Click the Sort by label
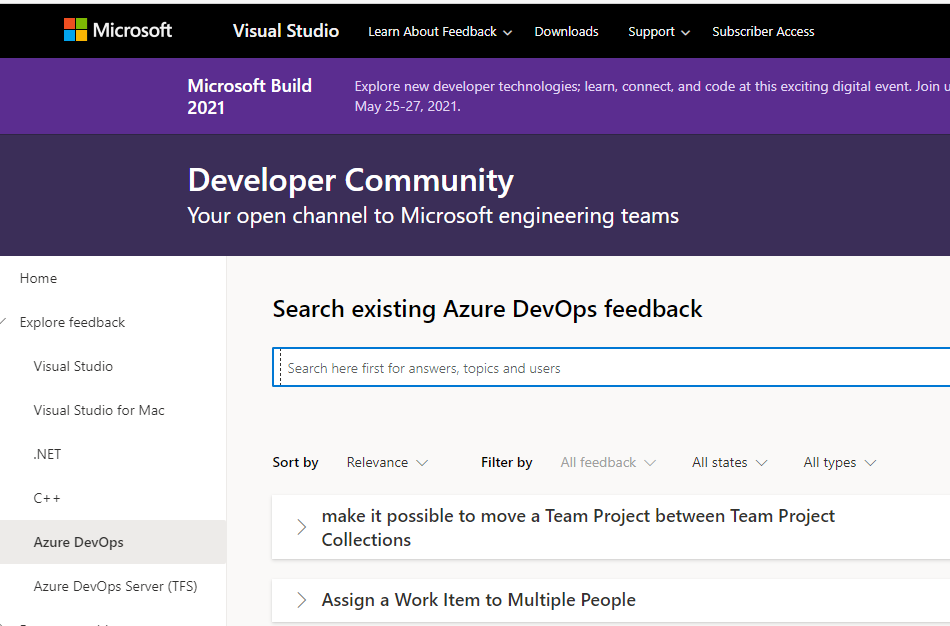 (295, 462)
